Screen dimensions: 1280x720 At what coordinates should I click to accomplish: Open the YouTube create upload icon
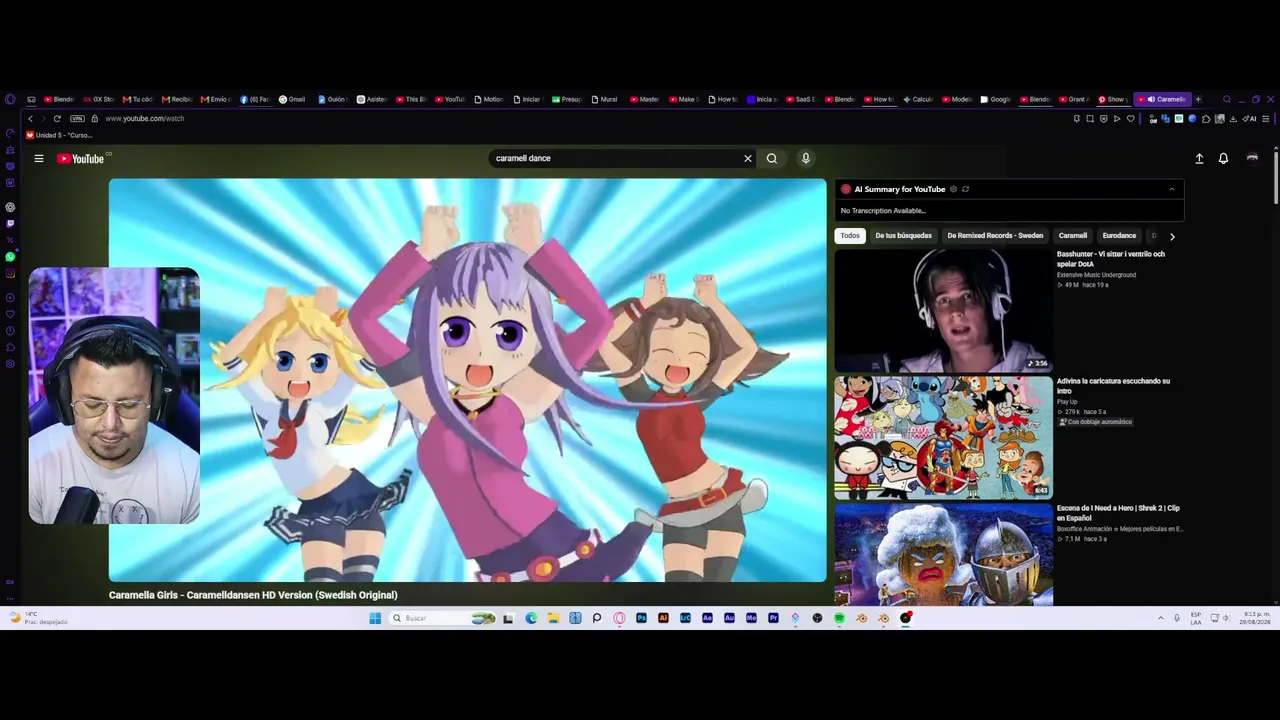tap(1199, 158)
